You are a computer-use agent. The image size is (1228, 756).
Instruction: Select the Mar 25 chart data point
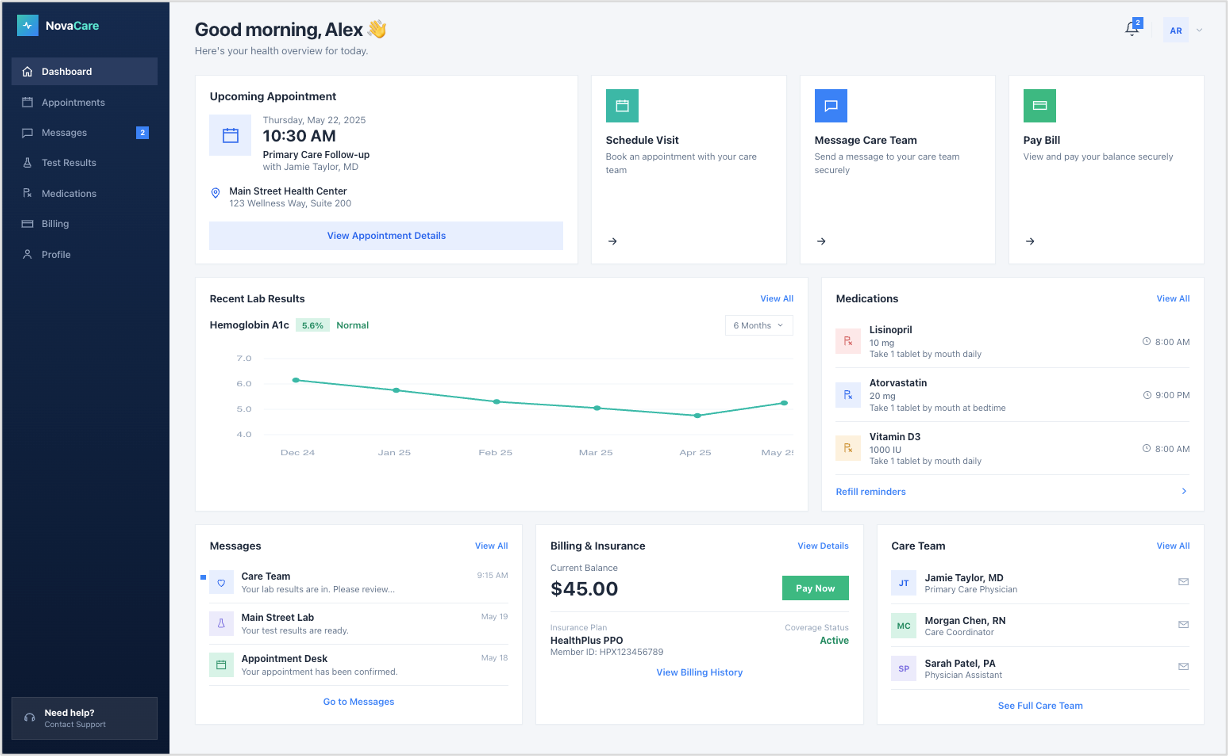[x=597, y=408]
